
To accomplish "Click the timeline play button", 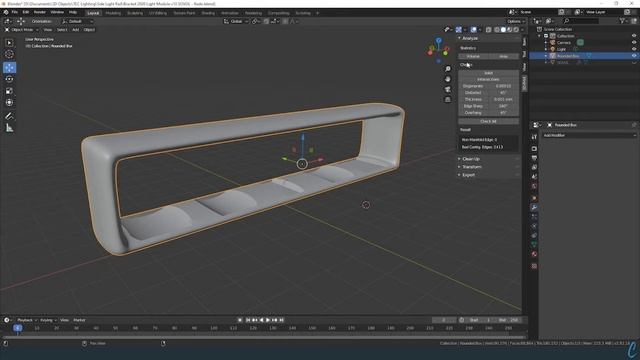I will (268, 320).
